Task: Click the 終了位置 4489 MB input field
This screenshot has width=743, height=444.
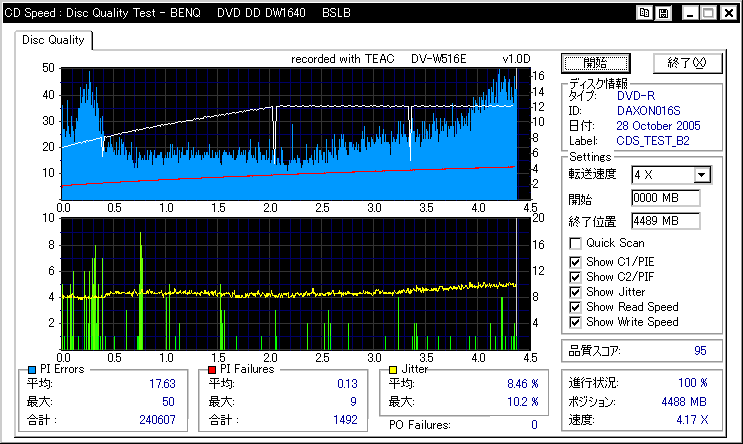Action: tap(665, 221)
